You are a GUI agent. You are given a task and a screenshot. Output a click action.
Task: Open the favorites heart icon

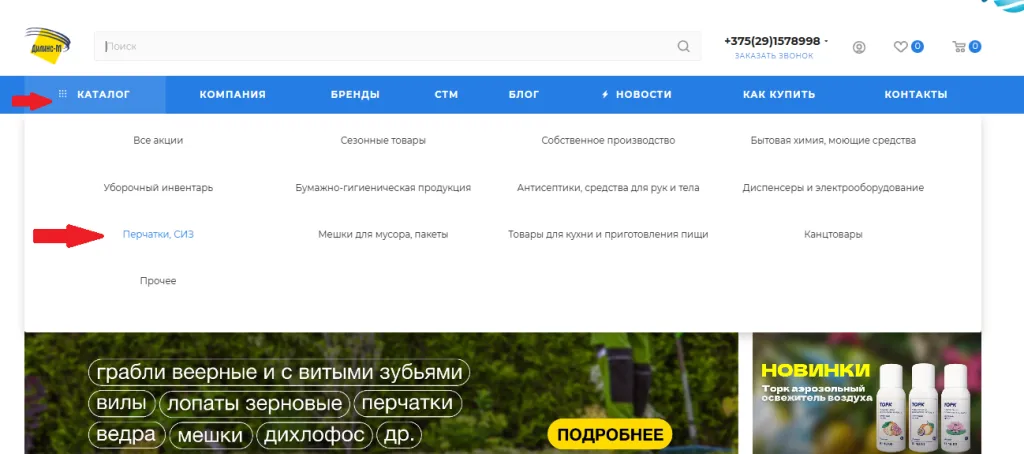coord(900,46)
